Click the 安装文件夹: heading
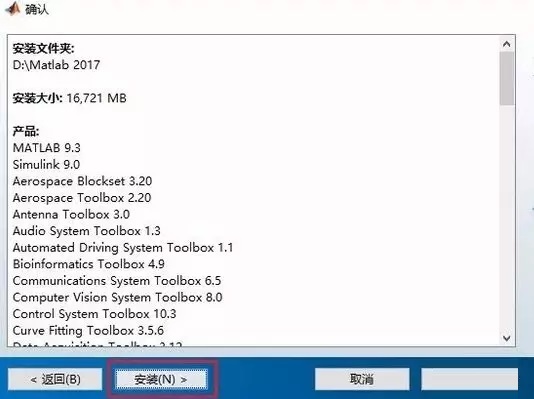 (43, 48)
